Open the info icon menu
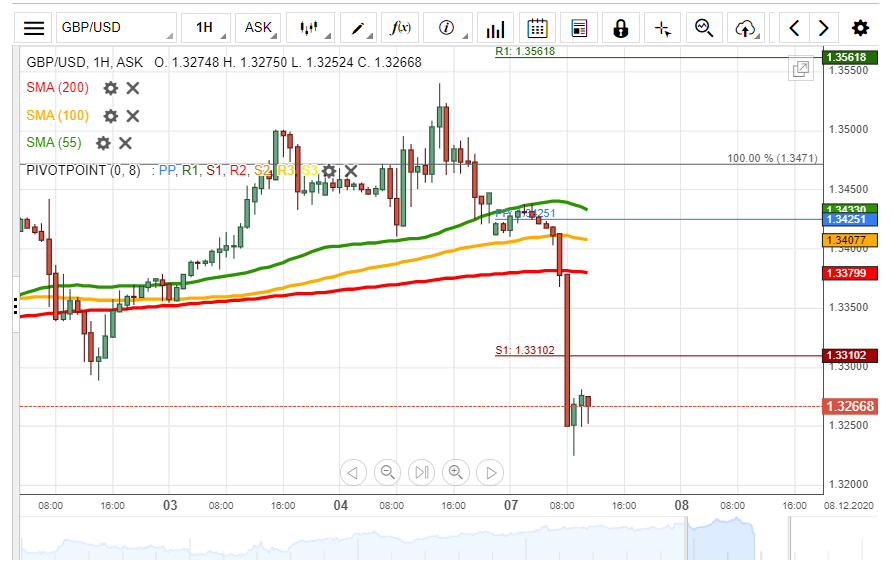The image size is (893, 567). (x=447, y=28)
